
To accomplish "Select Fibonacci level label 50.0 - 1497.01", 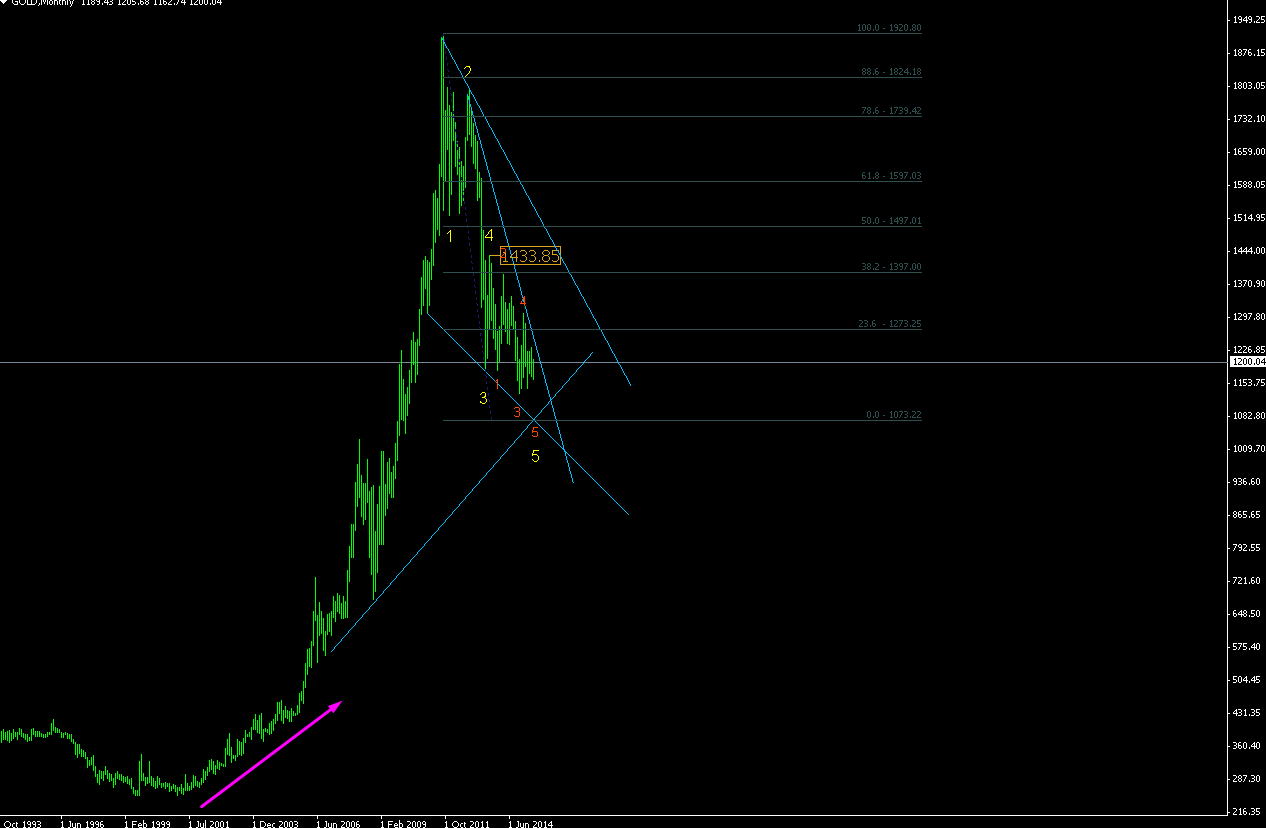I will pos(889,221).
